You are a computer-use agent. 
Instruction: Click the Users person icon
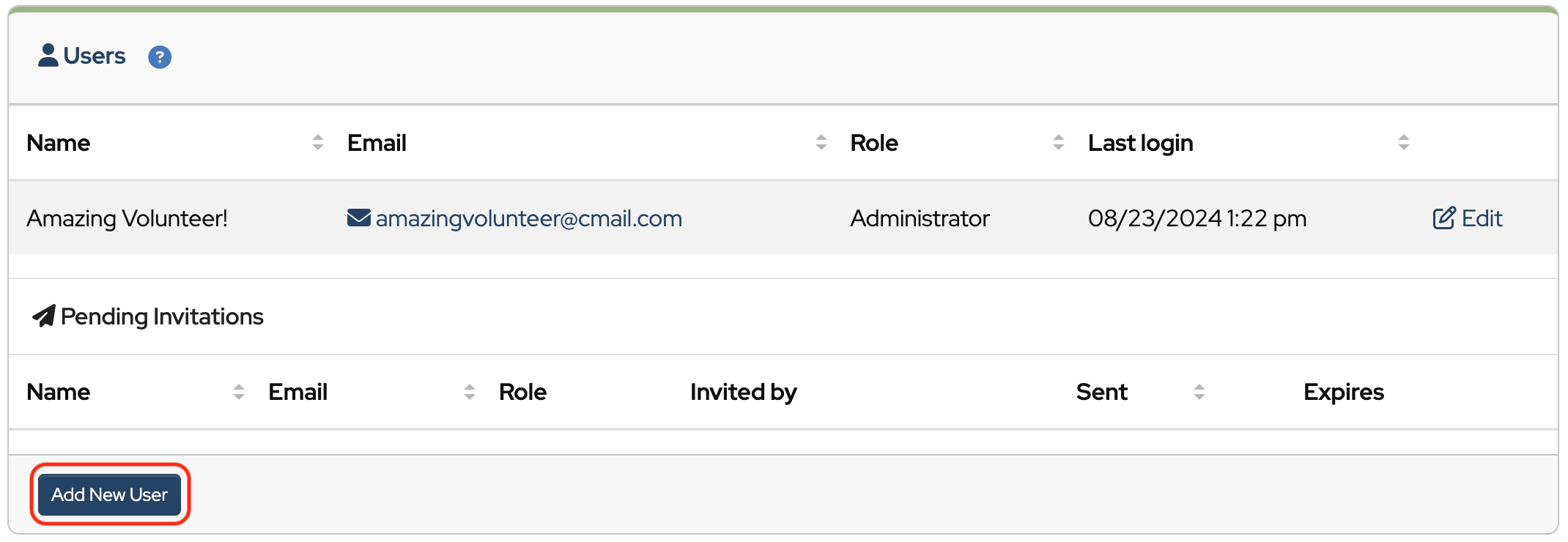pos(48,56)
